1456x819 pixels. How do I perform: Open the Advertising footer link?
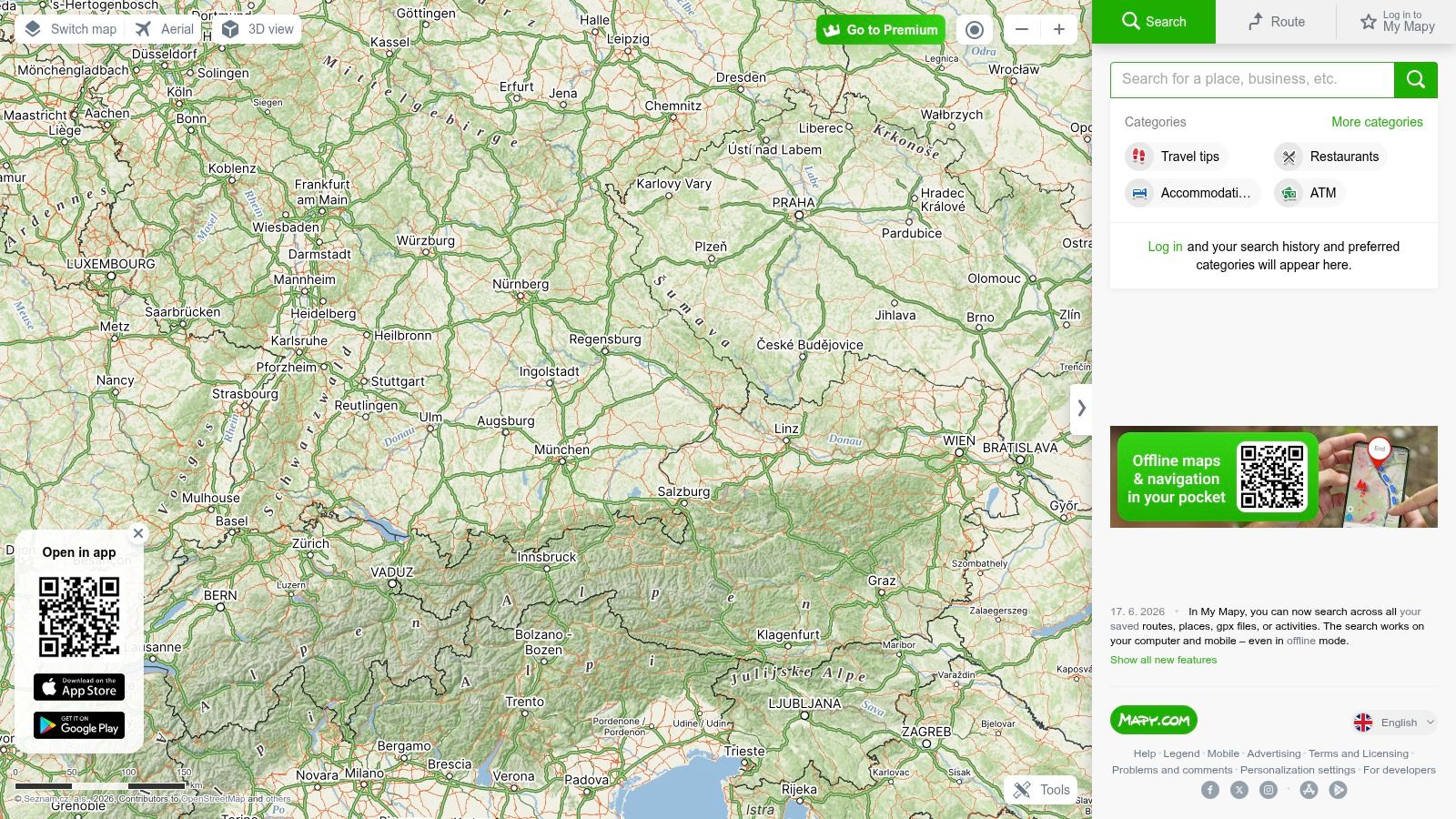coord(1274,753)
